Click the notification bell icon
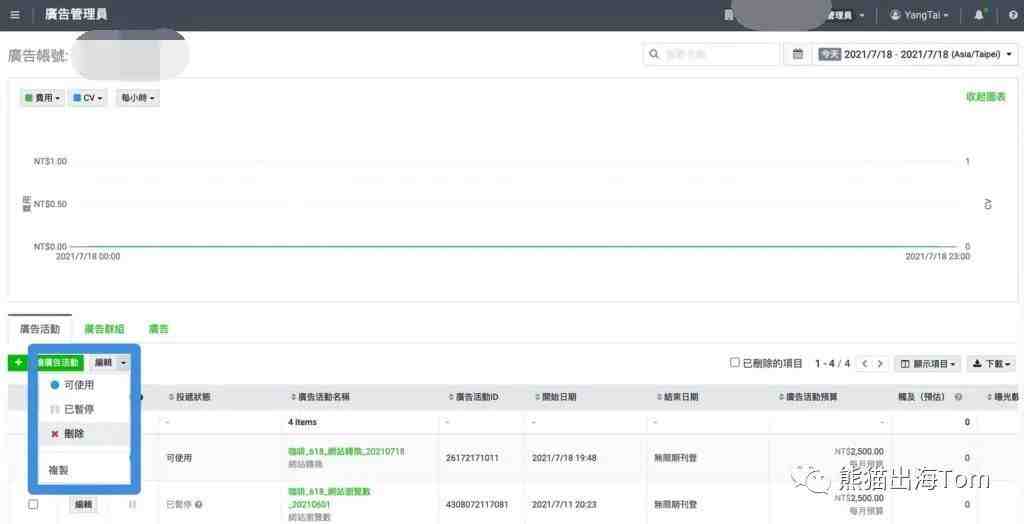 [979, 14]
